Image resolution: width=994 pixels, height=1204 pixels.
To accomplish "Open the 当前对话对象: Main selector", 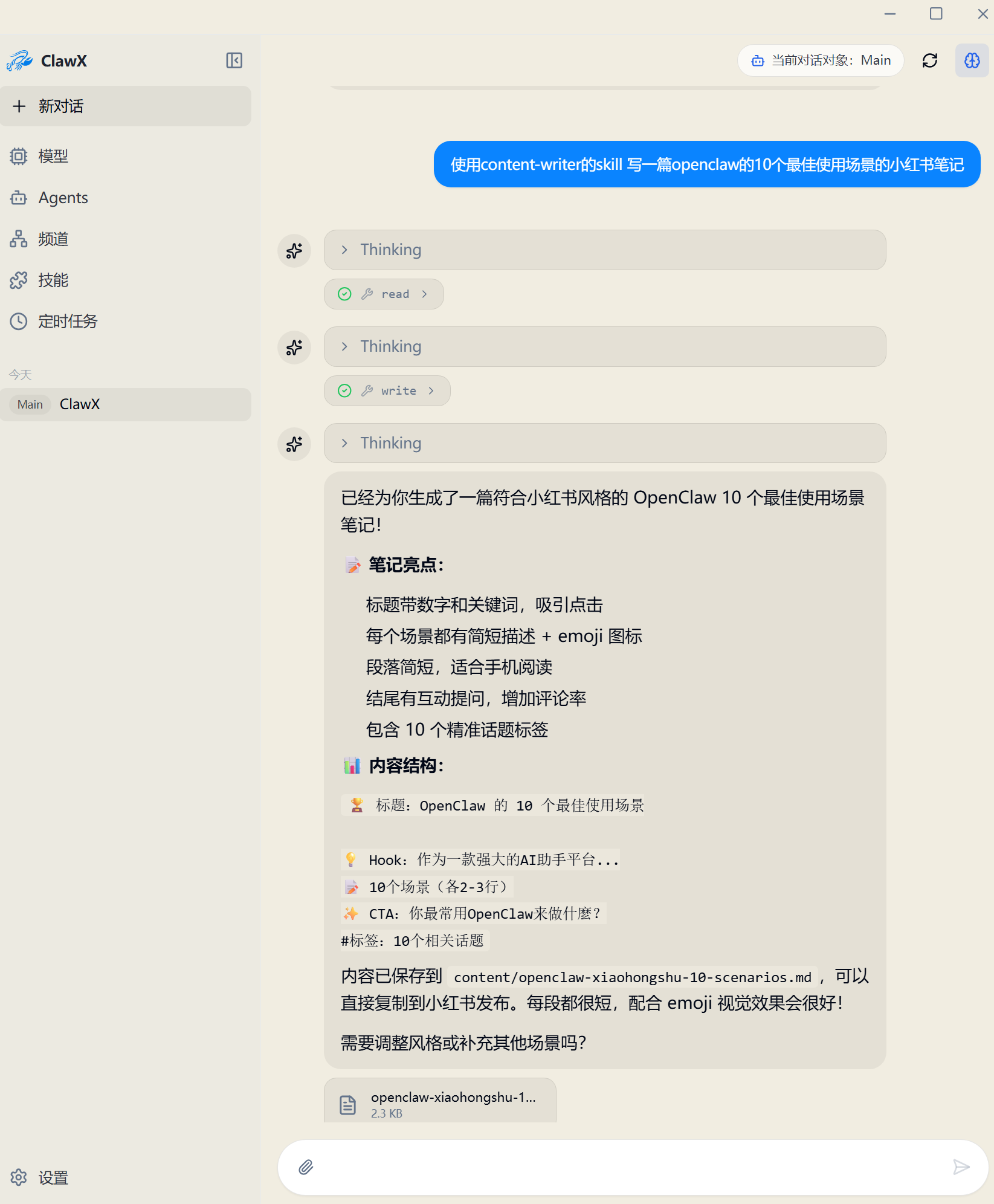I will tap(821, 60).
